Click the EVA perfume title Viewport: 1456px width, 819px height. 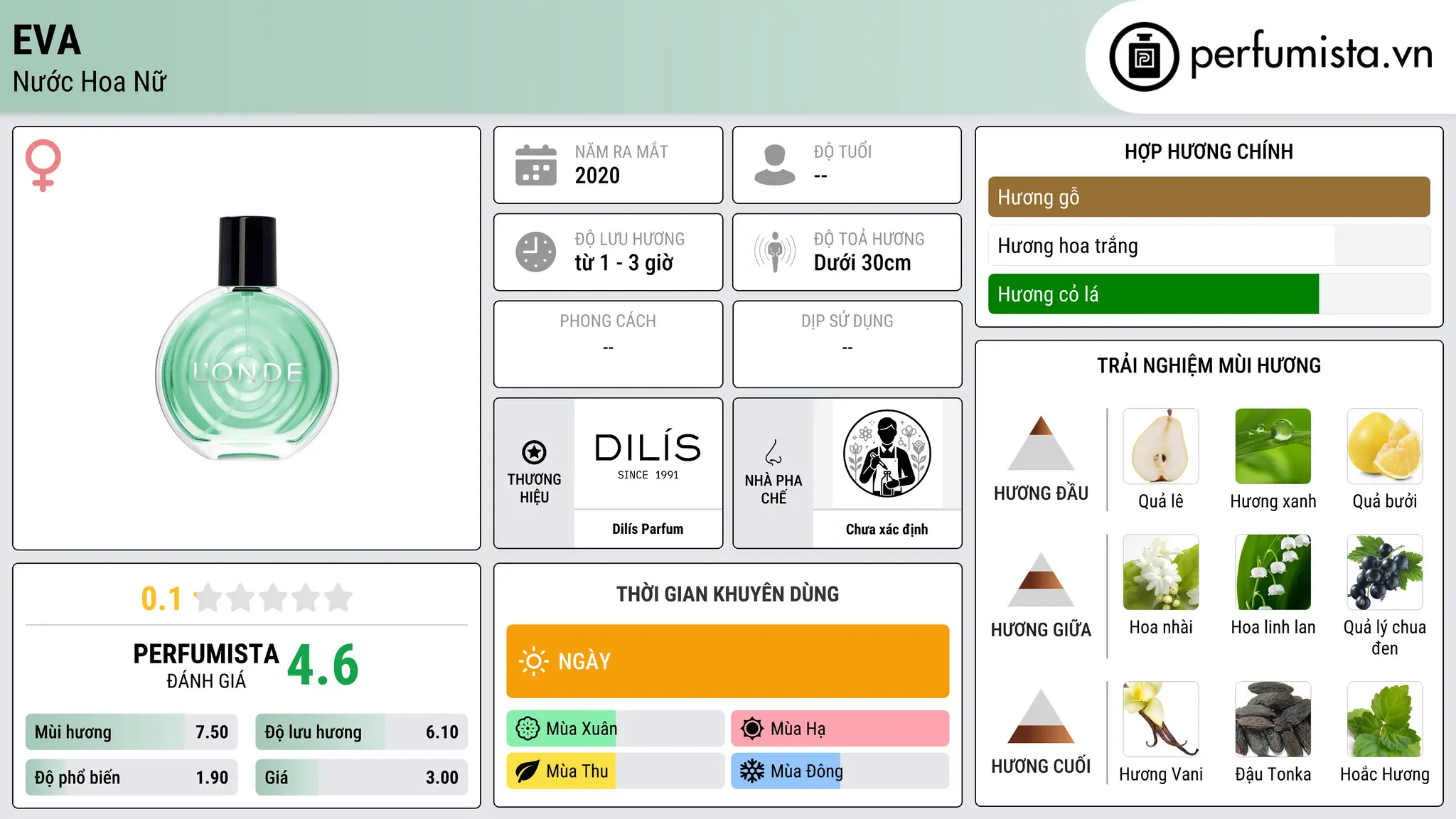pyautogui.click(x=47, y=41)
